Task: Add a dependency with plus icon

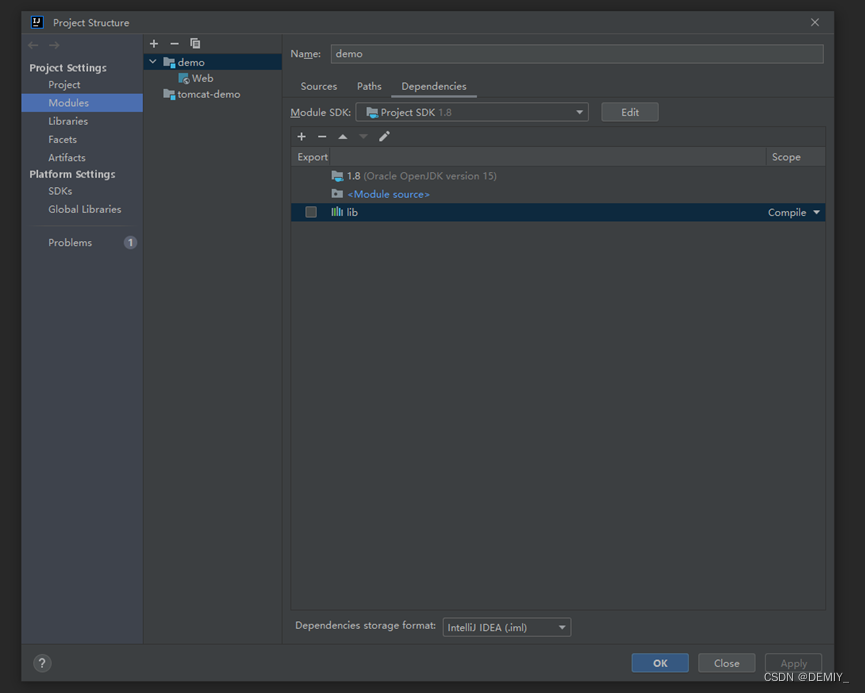Action: click(x=301, y=136)
